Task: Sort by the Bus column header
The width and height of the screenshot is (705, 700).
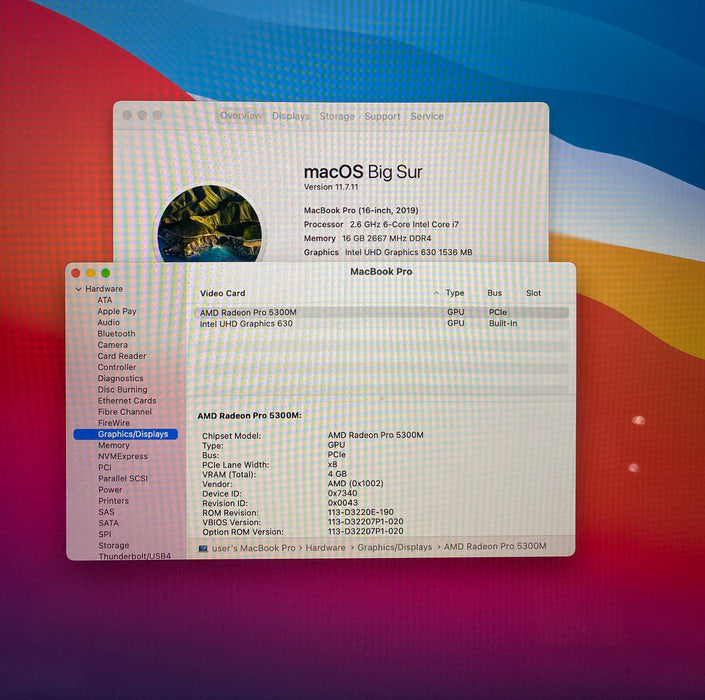Action: pyautogui.click(x=495, y=293)
